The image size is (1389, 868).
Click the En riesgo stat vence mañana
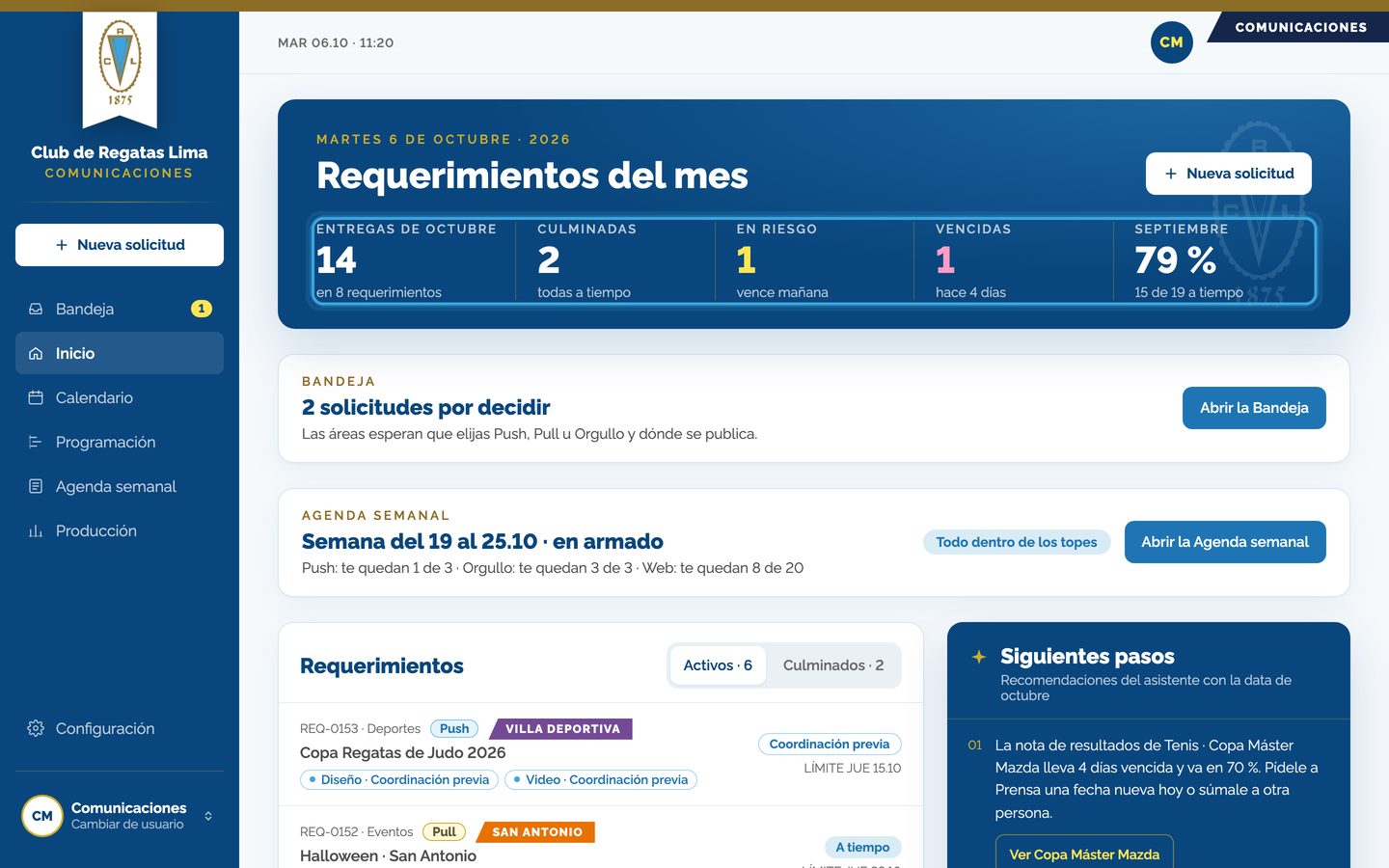click(814, 261)
